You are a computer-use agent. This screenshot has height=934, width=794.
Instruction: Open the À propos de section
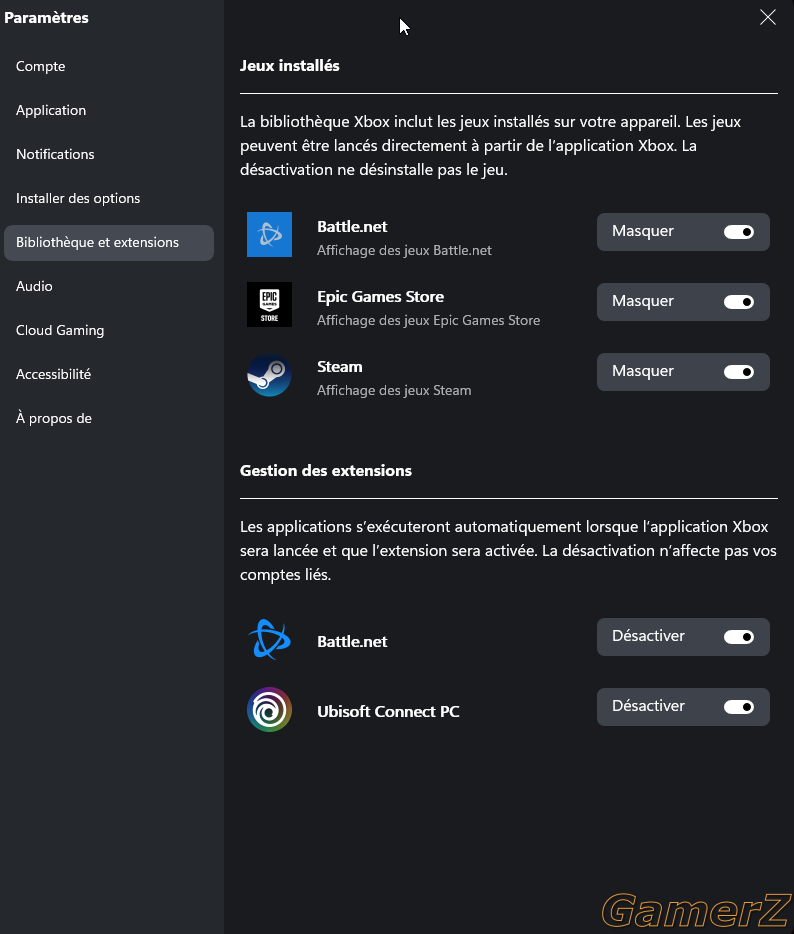click(109, 419)
